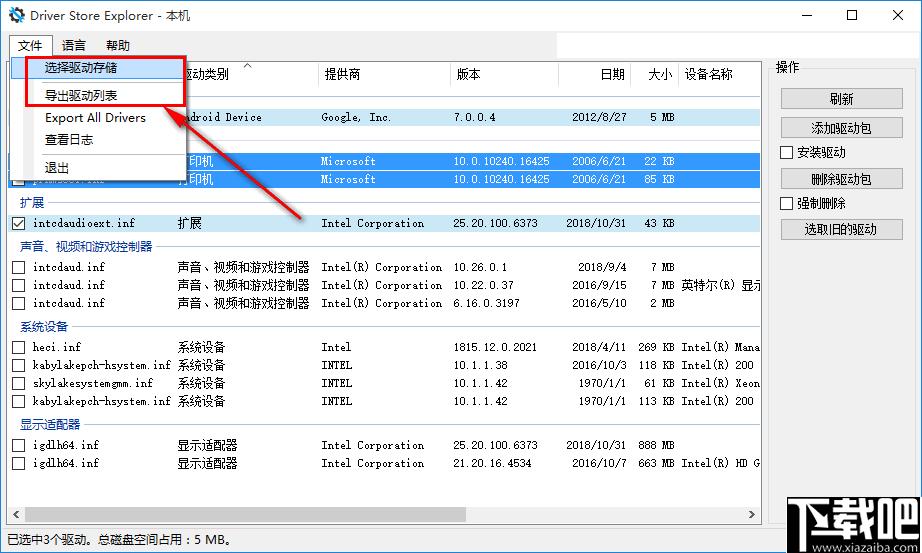Image resolution: width=922 pixels, height=553 pixels.
Task: Check intcdaud.inf version 10.22.0.37 checkbox
Action: pos(19,285)
